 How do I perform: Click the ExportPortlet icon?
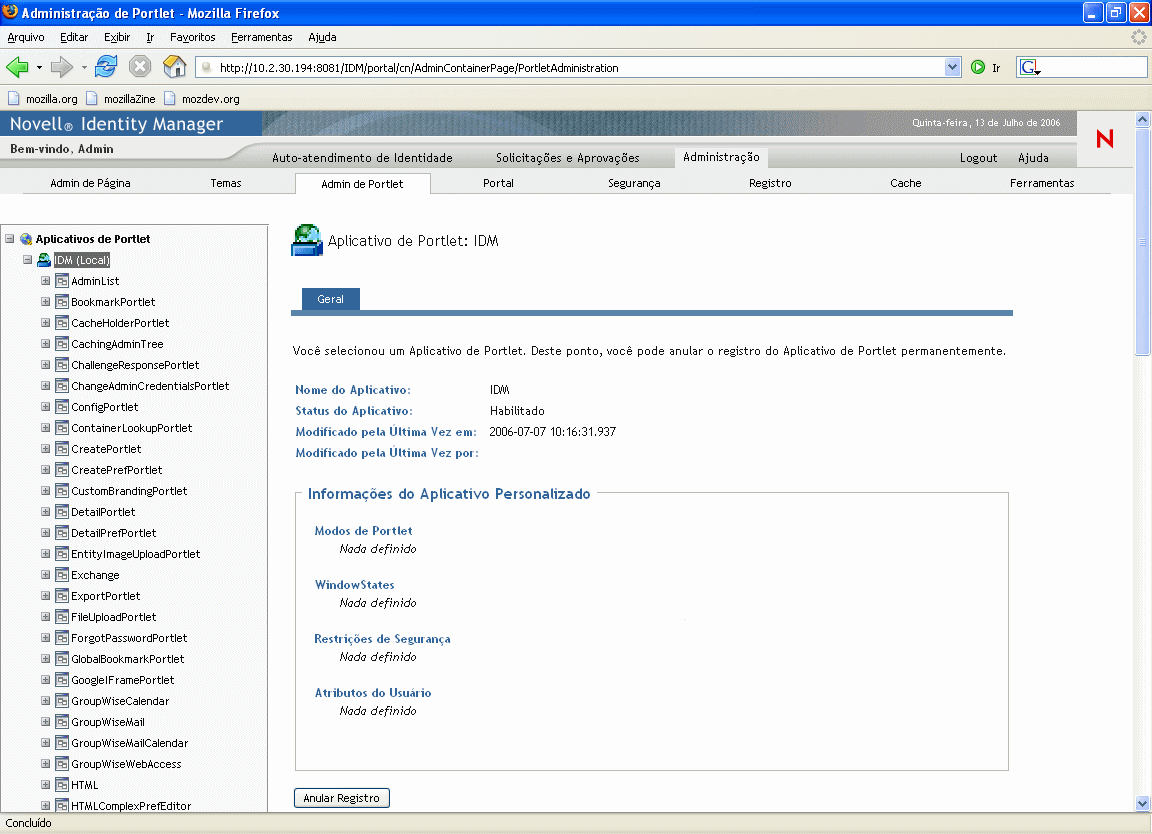62,596
